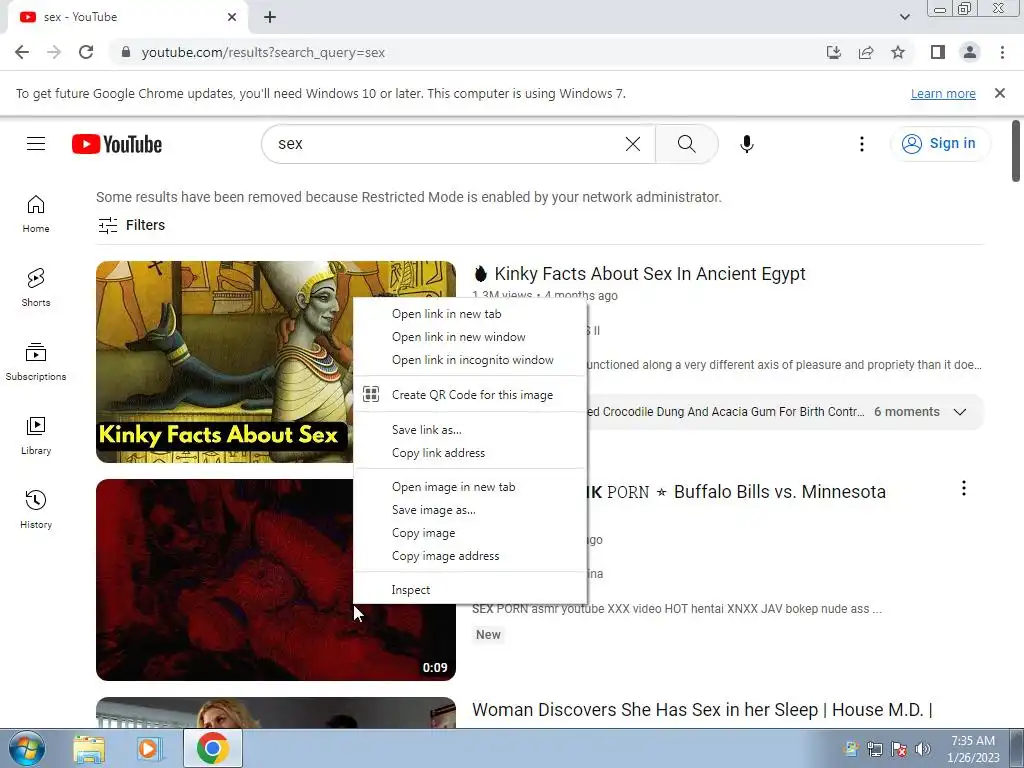Click the Action Center flag tray icon
The height and width of the screenshot is (768, 1024).
pyautogui.click(x=899, y=749)
